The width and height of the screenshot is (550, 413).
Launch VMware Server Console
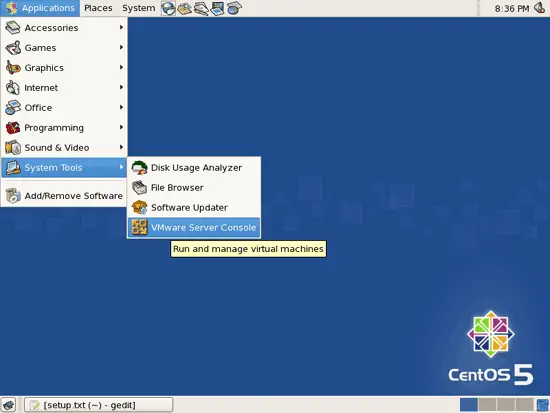coord(194,228)
